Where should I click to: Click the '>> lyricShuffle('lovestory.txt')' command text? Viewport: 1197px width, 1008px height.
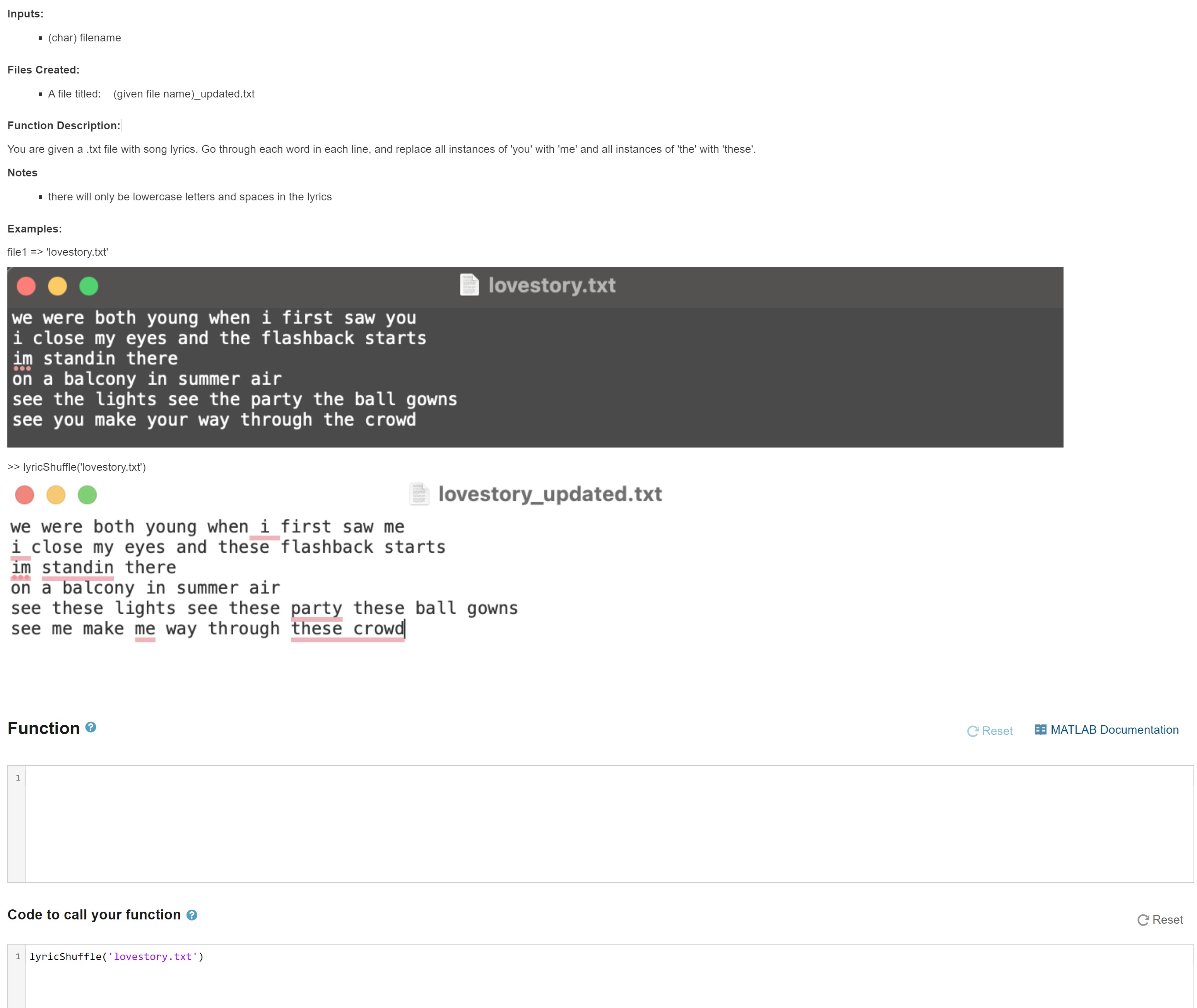point(77,467)
